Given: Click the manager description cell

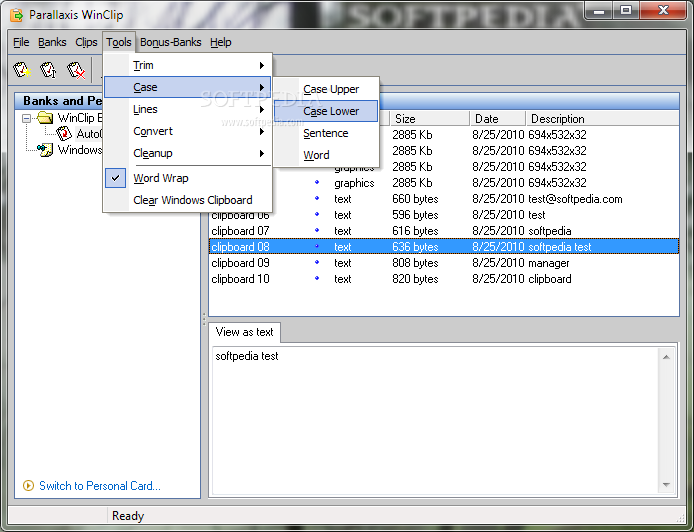Looking at the screenshot, I should (x=548, y=263).
